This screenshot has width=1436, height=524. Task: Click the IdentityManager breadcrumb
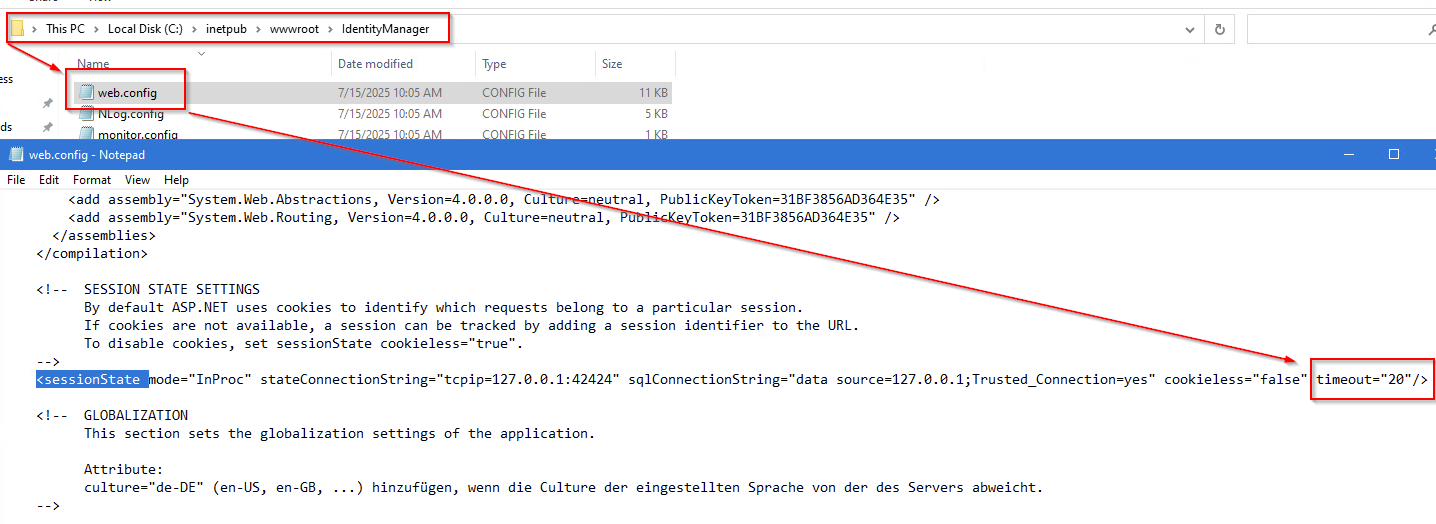tap(385, 29)
